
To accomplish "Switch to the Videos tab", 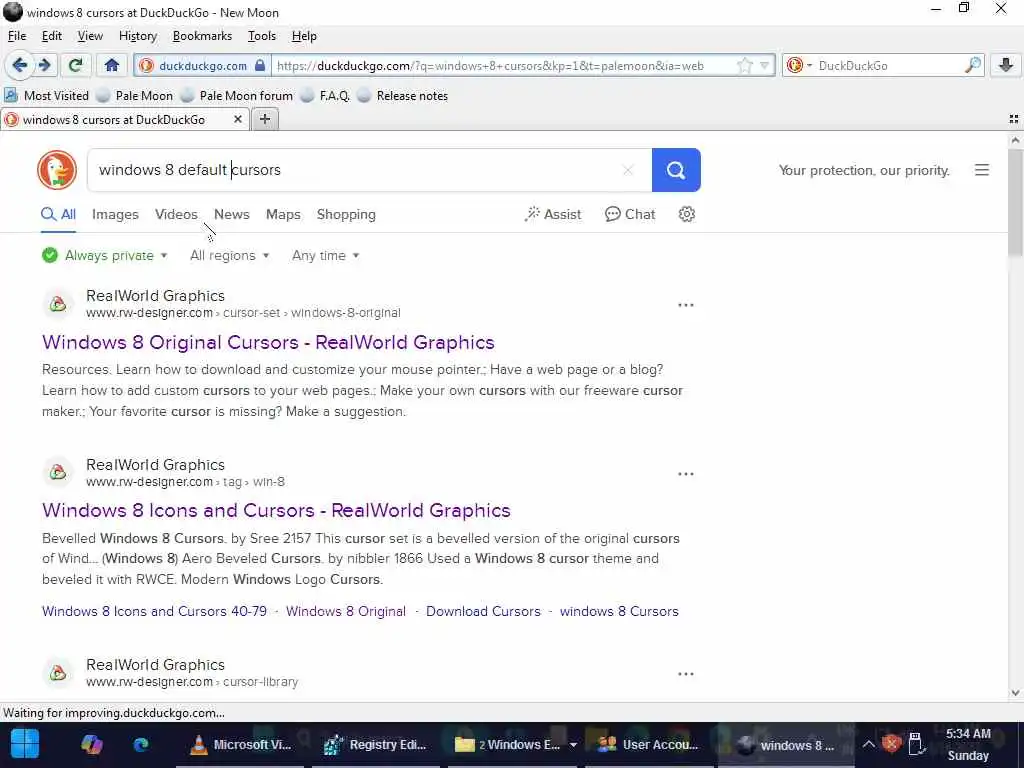I will (176, 214).
